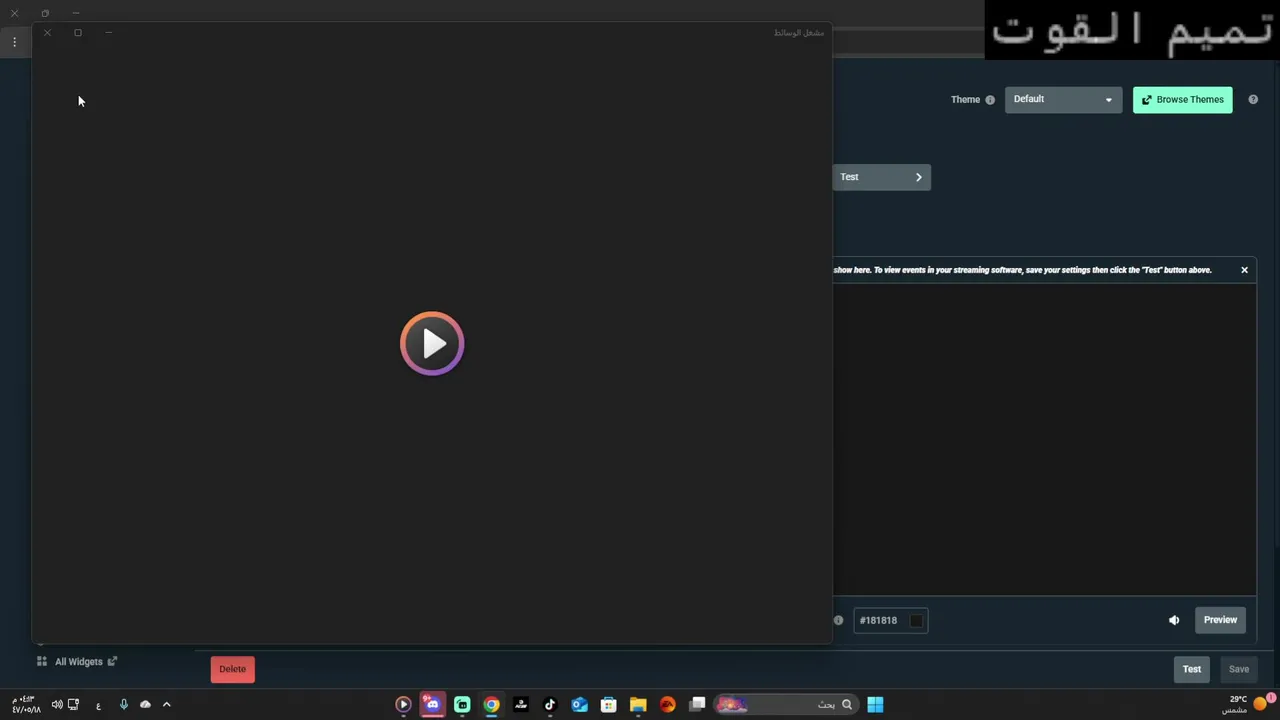
Task: Open the black app icon beside TikTok
Action: tap(520, 705)
